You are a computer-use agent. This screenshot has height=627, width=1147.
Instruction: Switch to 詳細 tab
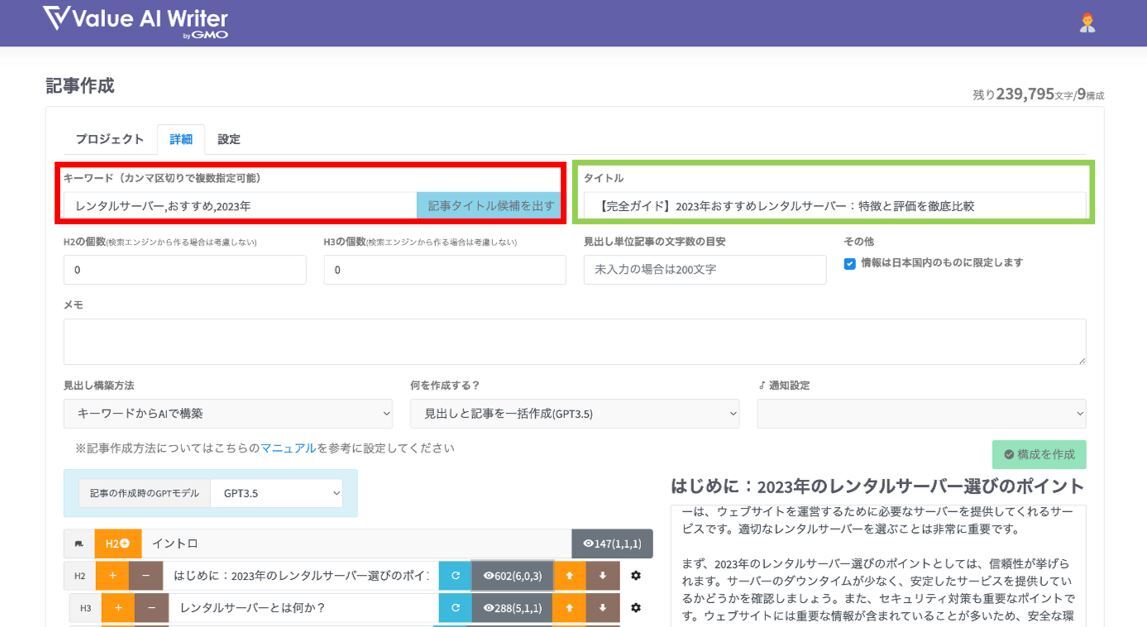point(181,139)
